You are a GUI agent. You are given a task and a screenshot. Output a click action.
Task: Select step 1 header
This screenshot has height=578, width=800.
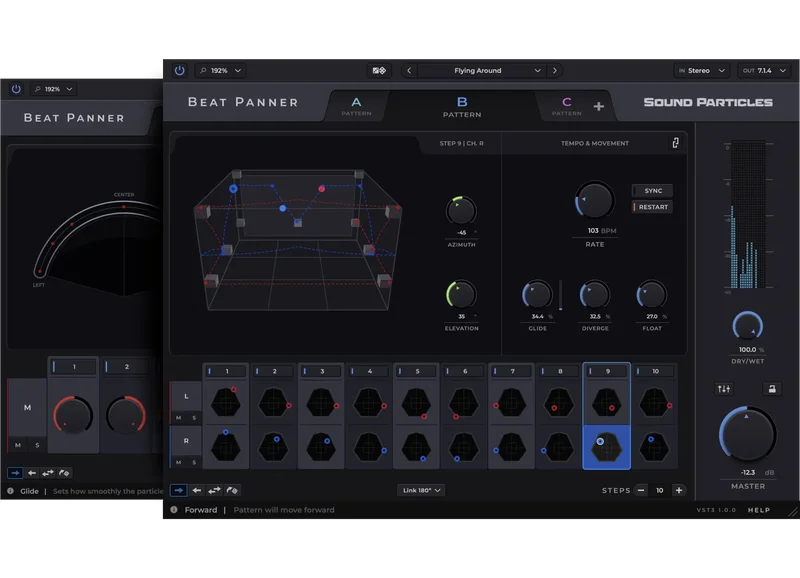click(x=226, y=371)
